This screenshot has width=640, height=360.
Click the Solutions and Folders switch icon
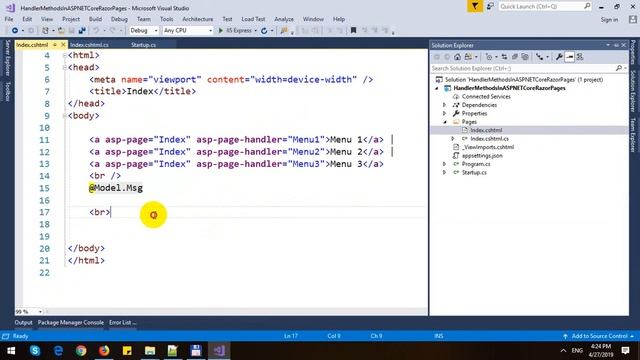tap(468, 57)
